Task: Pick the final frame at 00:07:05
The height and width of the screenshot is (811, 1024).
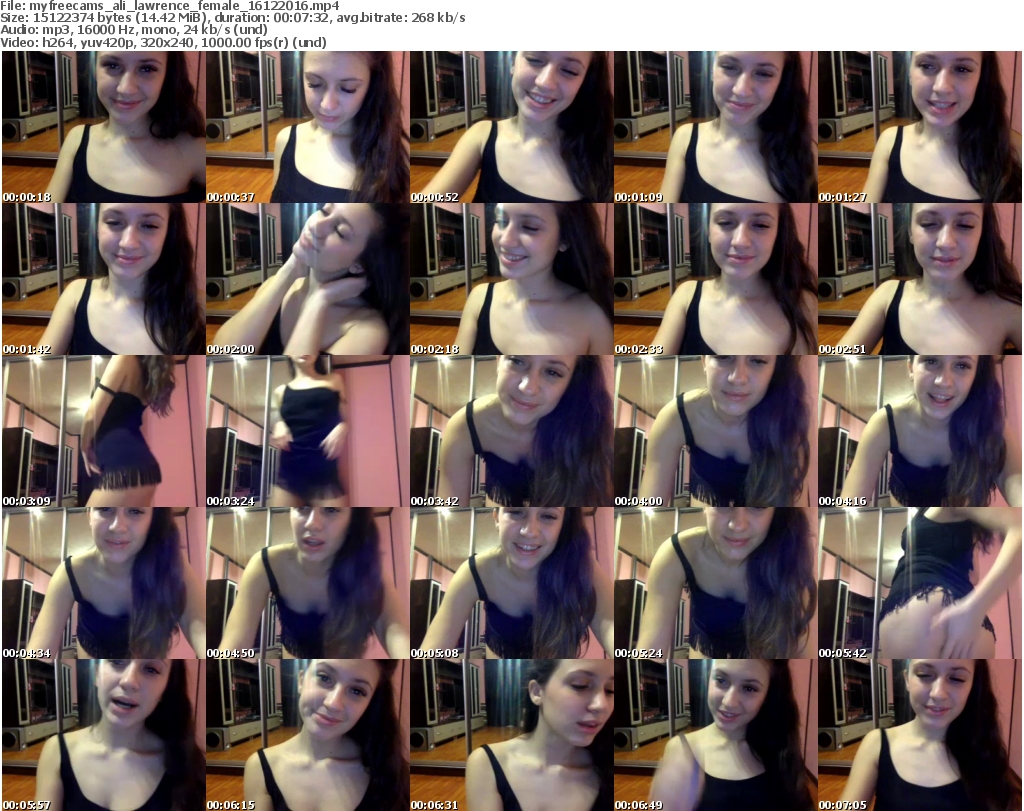Action: point(919,735)
